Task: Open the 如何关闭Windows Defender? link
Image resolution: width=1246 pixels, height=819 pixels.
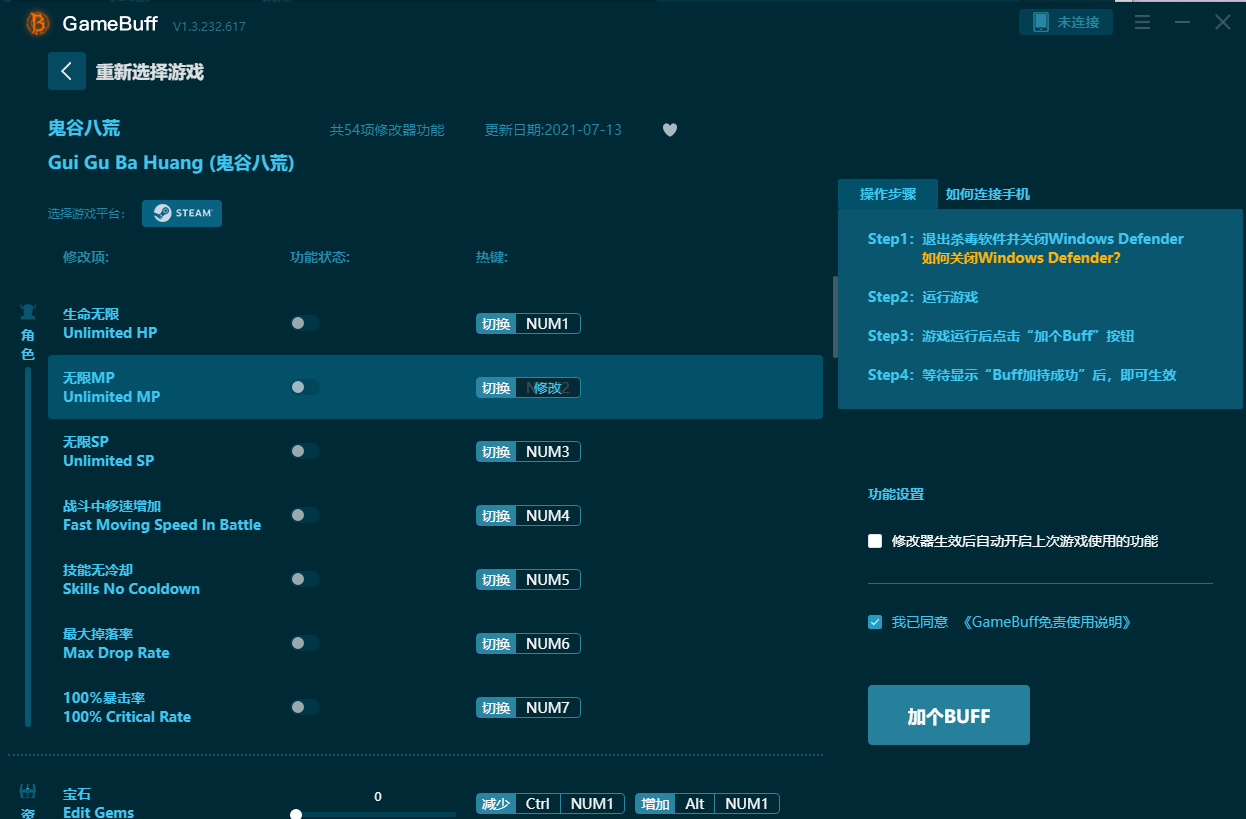Action: click(1021, 258)
